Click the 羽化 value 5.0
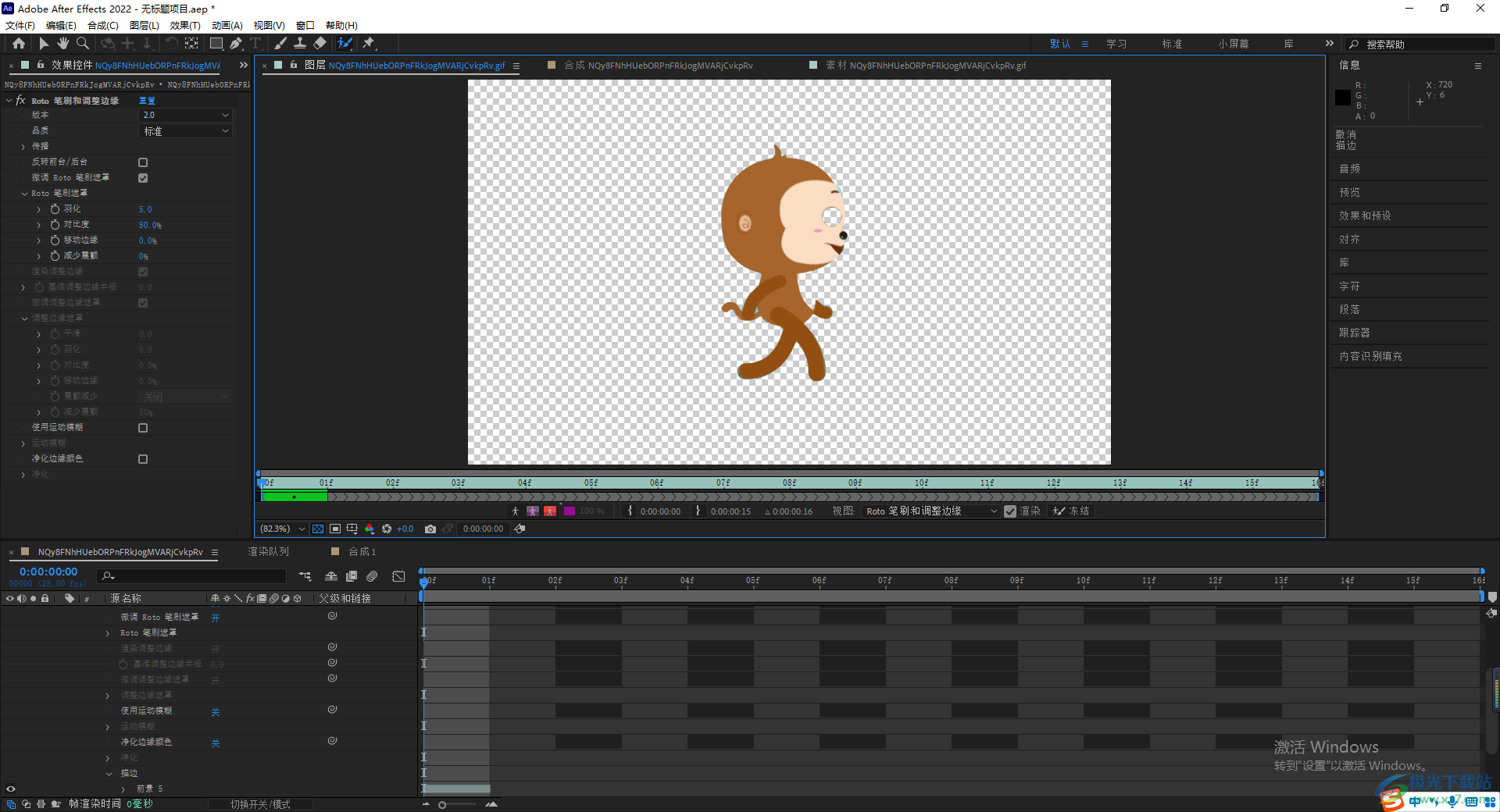The height and width of the screenshot is (812, 1500). (x=145, y=209)
